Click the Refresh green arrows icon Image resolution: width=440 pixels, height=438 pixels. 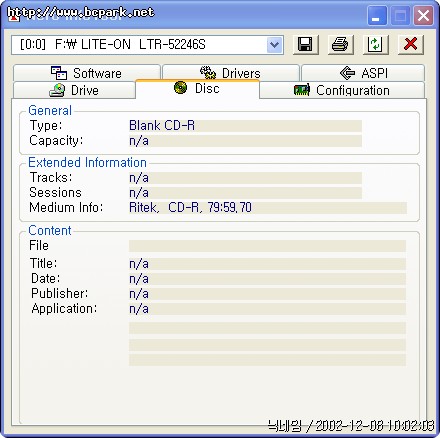(376, 44)
